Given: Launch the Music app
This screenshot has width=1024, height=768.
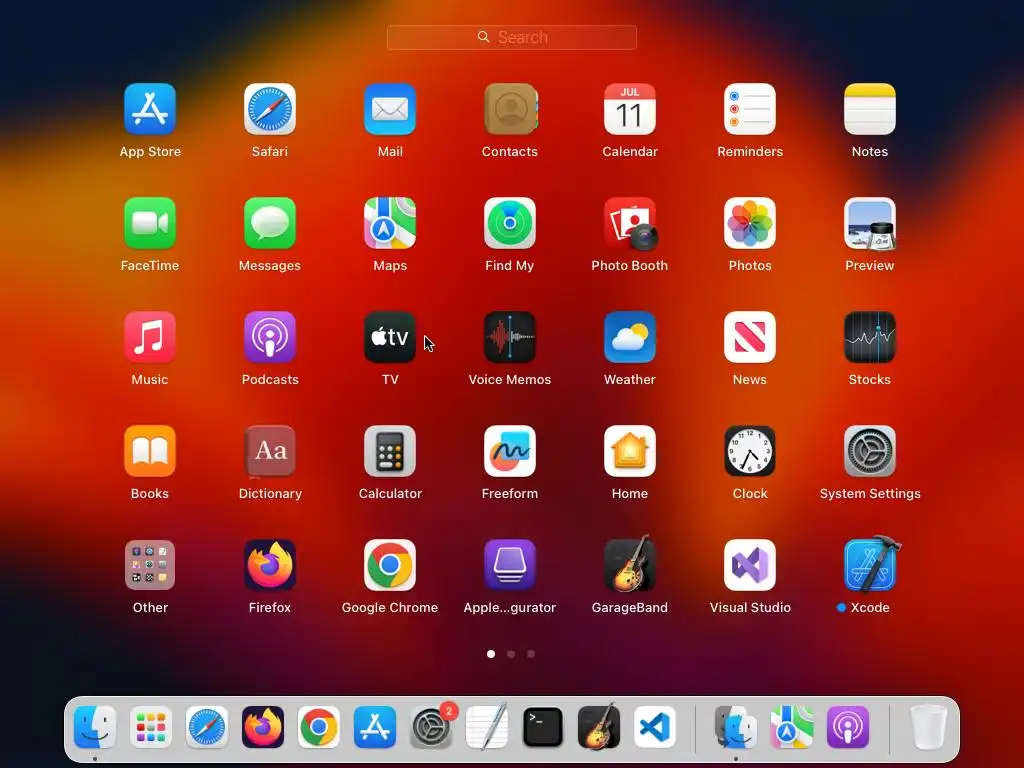Looking at the screenshot, I should tap(150, 337).
